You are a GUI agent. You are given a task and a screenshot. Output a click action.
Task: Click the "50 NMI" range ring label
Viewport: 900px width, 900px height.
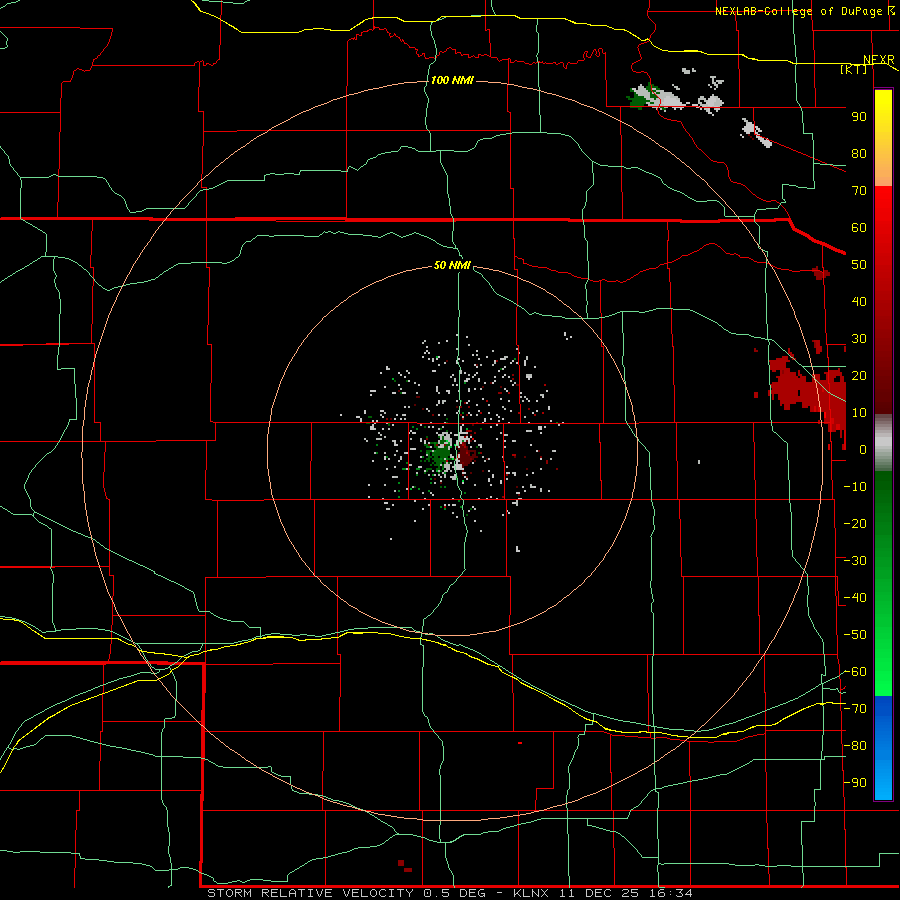click(x=452, y=265)
